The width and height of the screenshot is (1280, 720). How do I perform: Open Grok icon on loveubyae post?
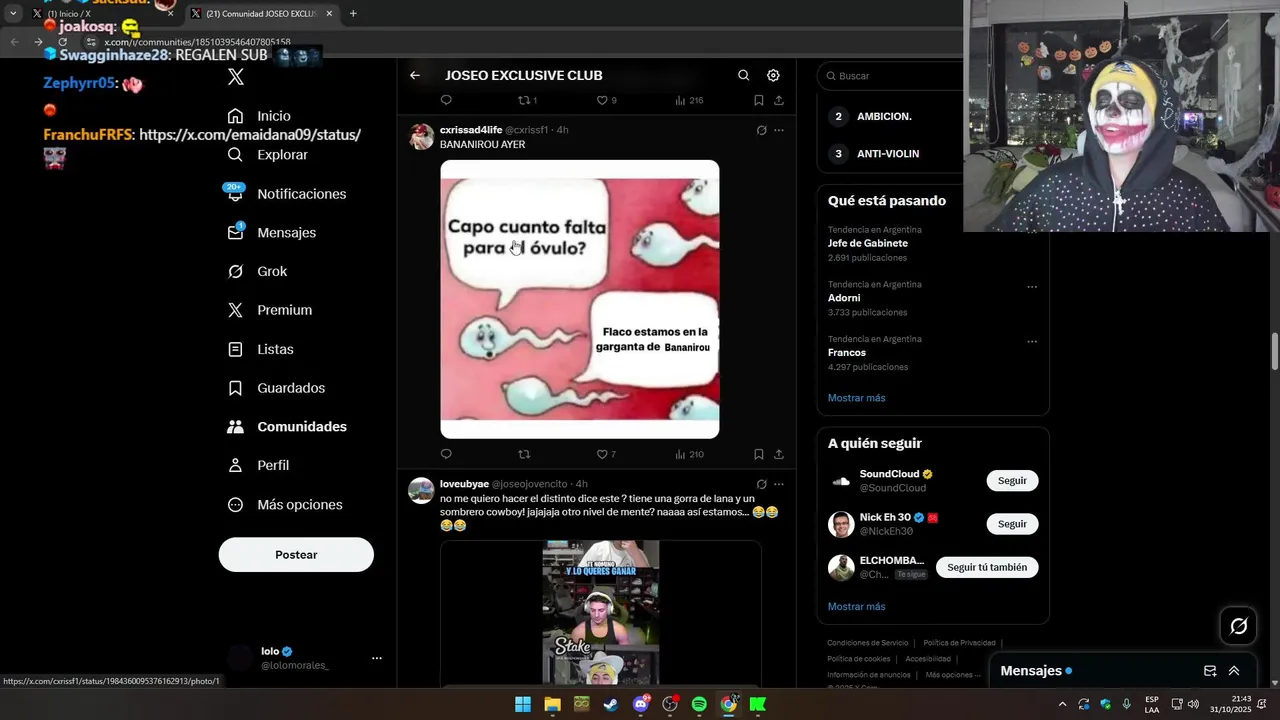(761, 484)
